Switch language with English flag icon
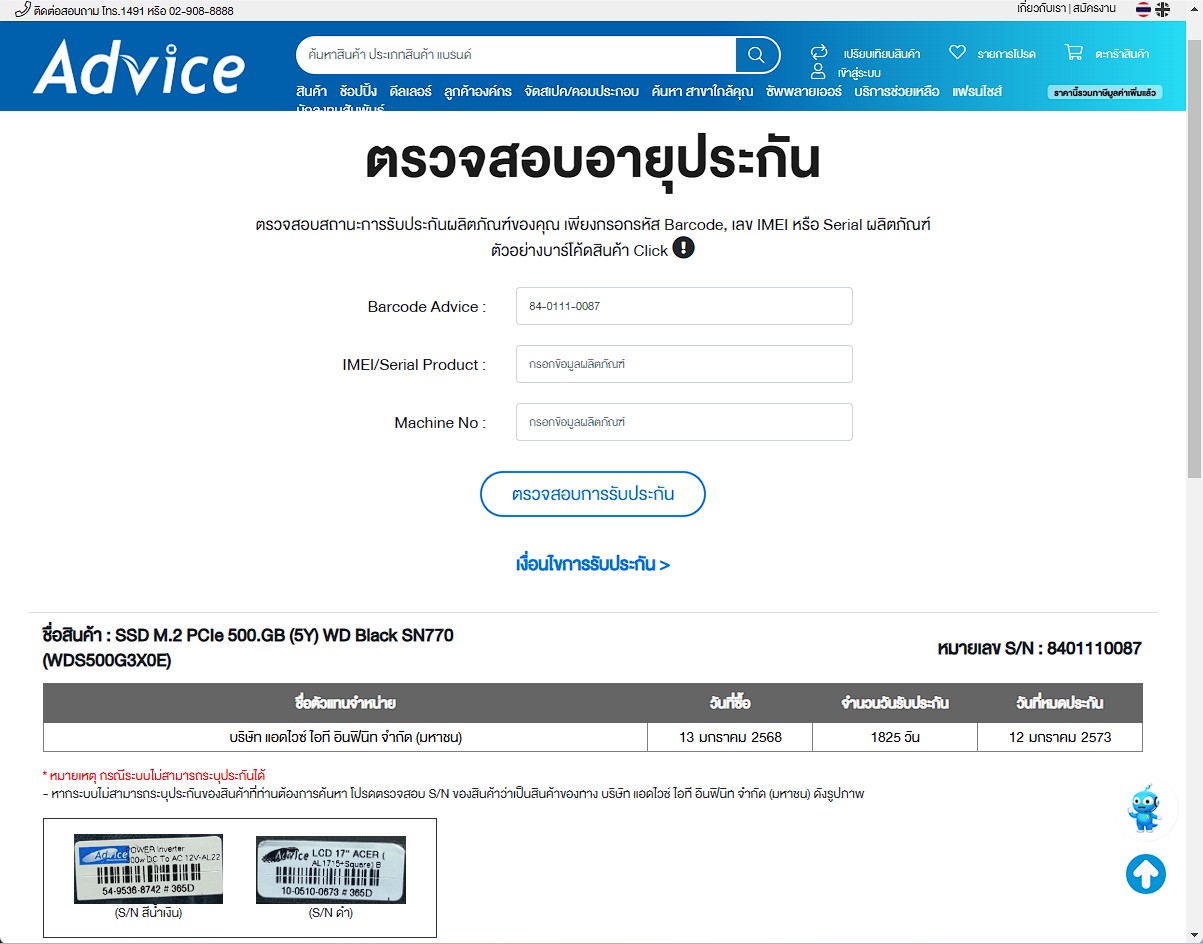 click(1163, 9)
